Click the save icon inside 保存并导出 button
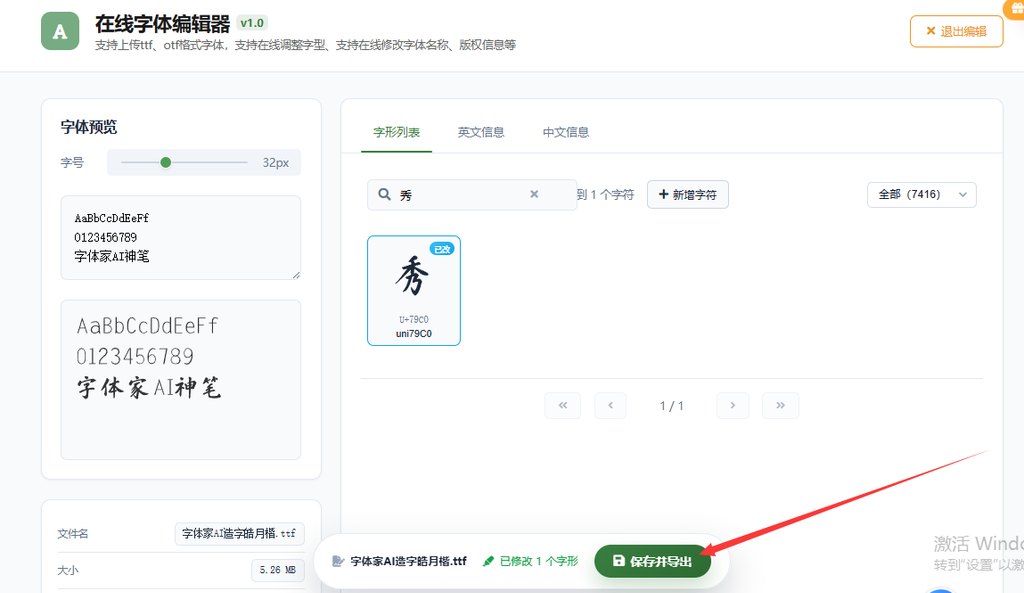The height and width of the screenshot is (593, 1024). 618,560
